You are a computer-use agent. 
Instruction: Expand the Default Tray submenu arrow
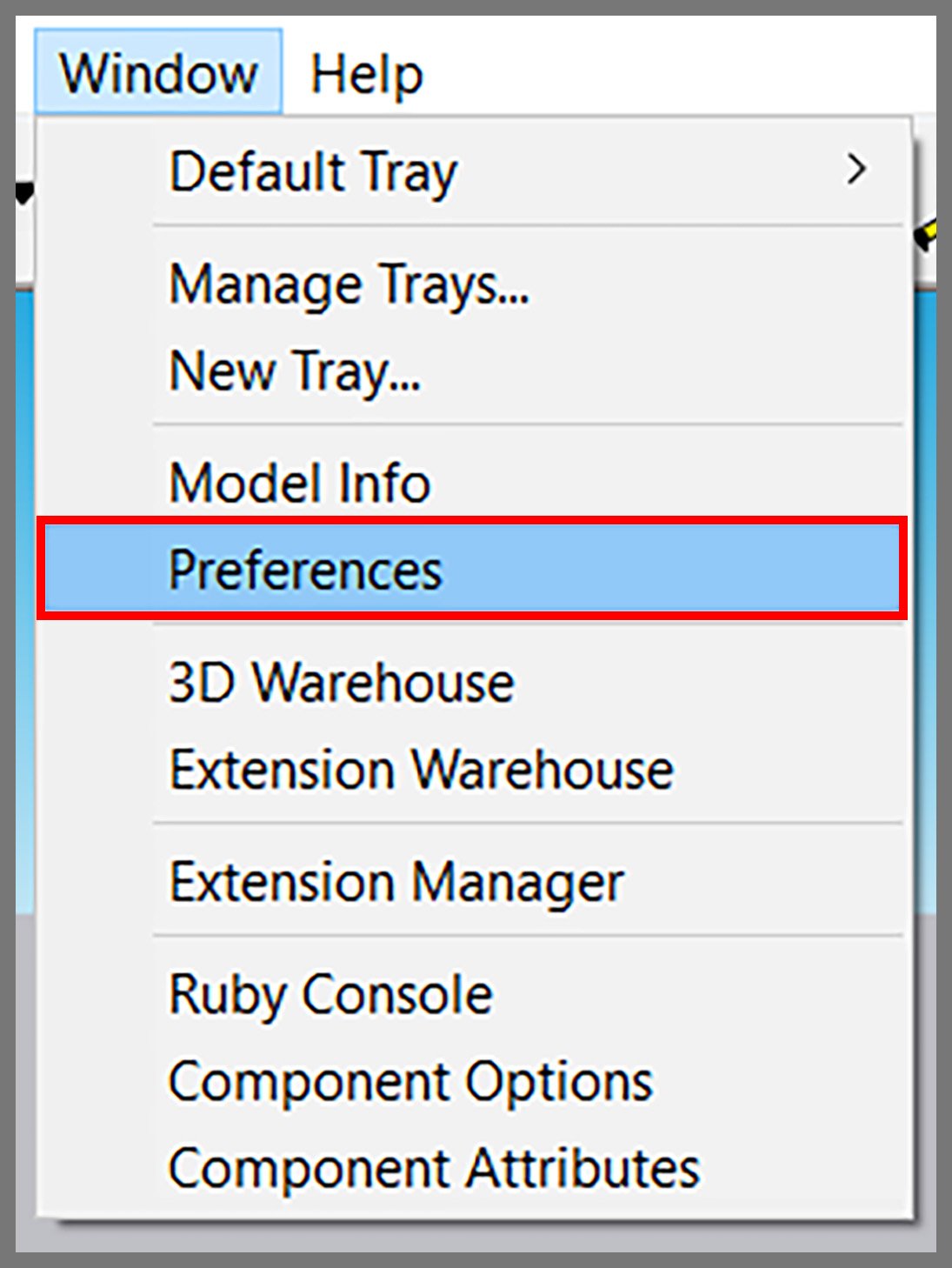tap(856, 170)
